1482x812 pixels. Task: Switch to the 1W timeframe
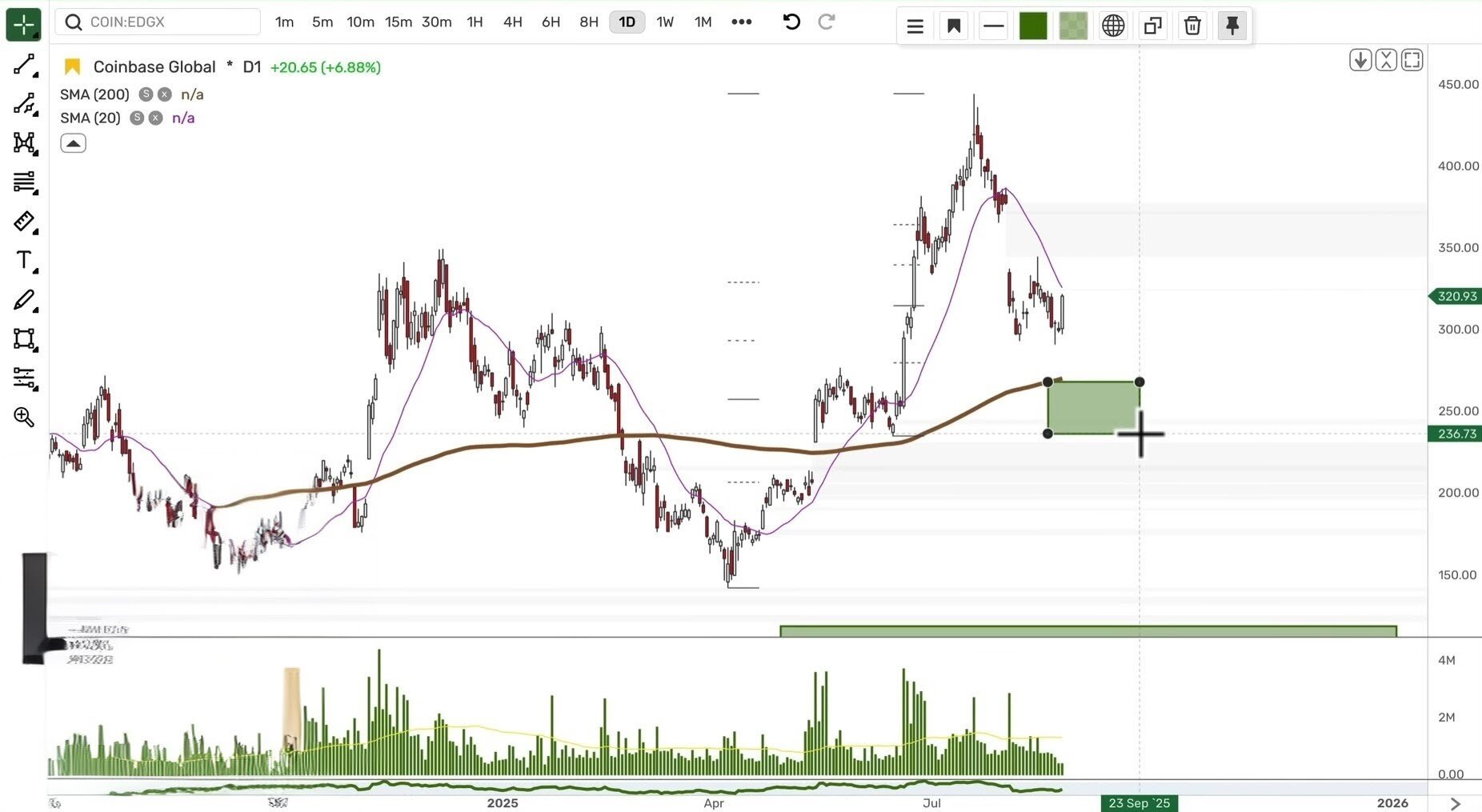(665, 22)
